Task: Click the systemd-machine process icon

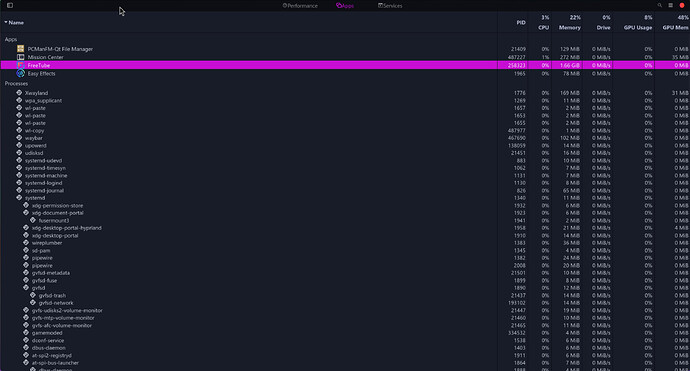Action: click(19, 175)
